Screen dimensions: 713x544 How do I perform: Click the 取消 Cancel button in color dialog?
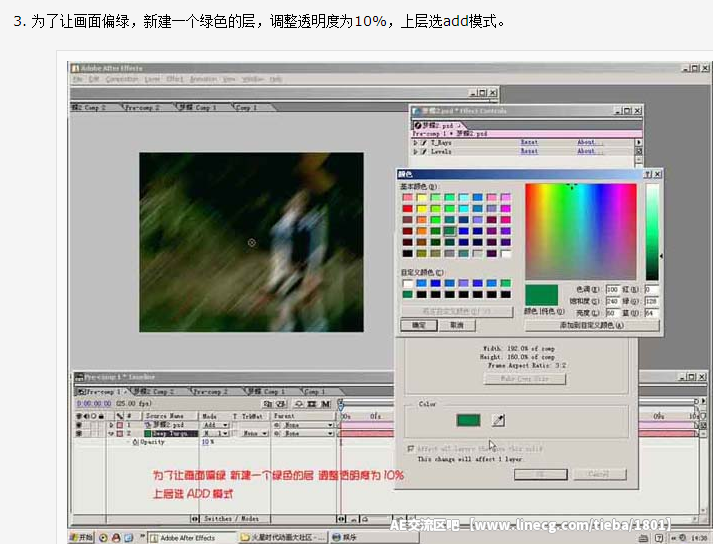tap(457, 325)
